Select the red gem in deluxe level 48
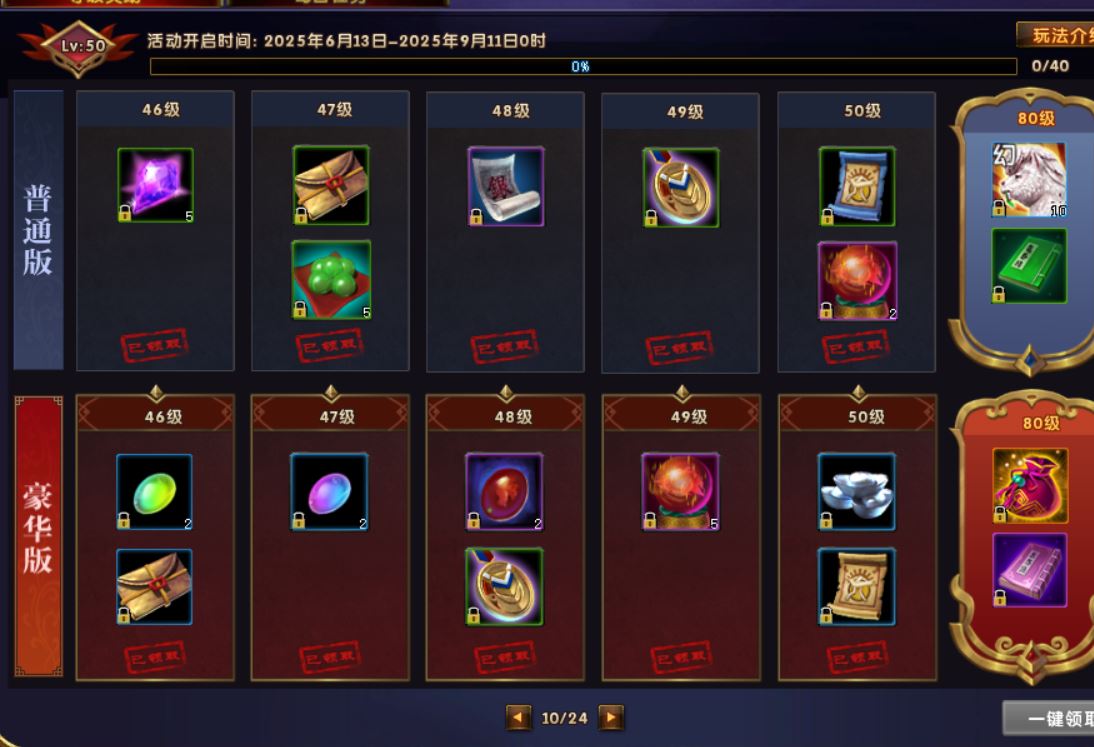 504,492
